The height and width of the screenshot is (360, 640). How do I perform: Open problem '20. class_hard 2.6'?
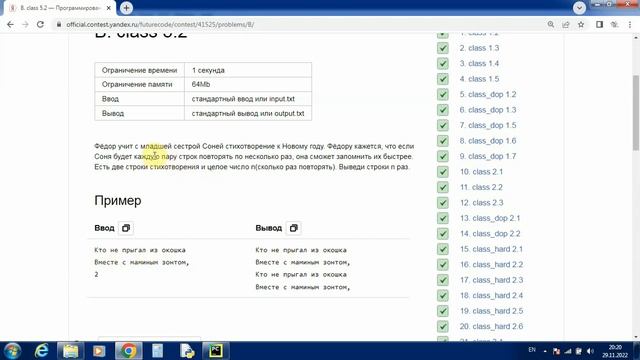tap(491, 327)
